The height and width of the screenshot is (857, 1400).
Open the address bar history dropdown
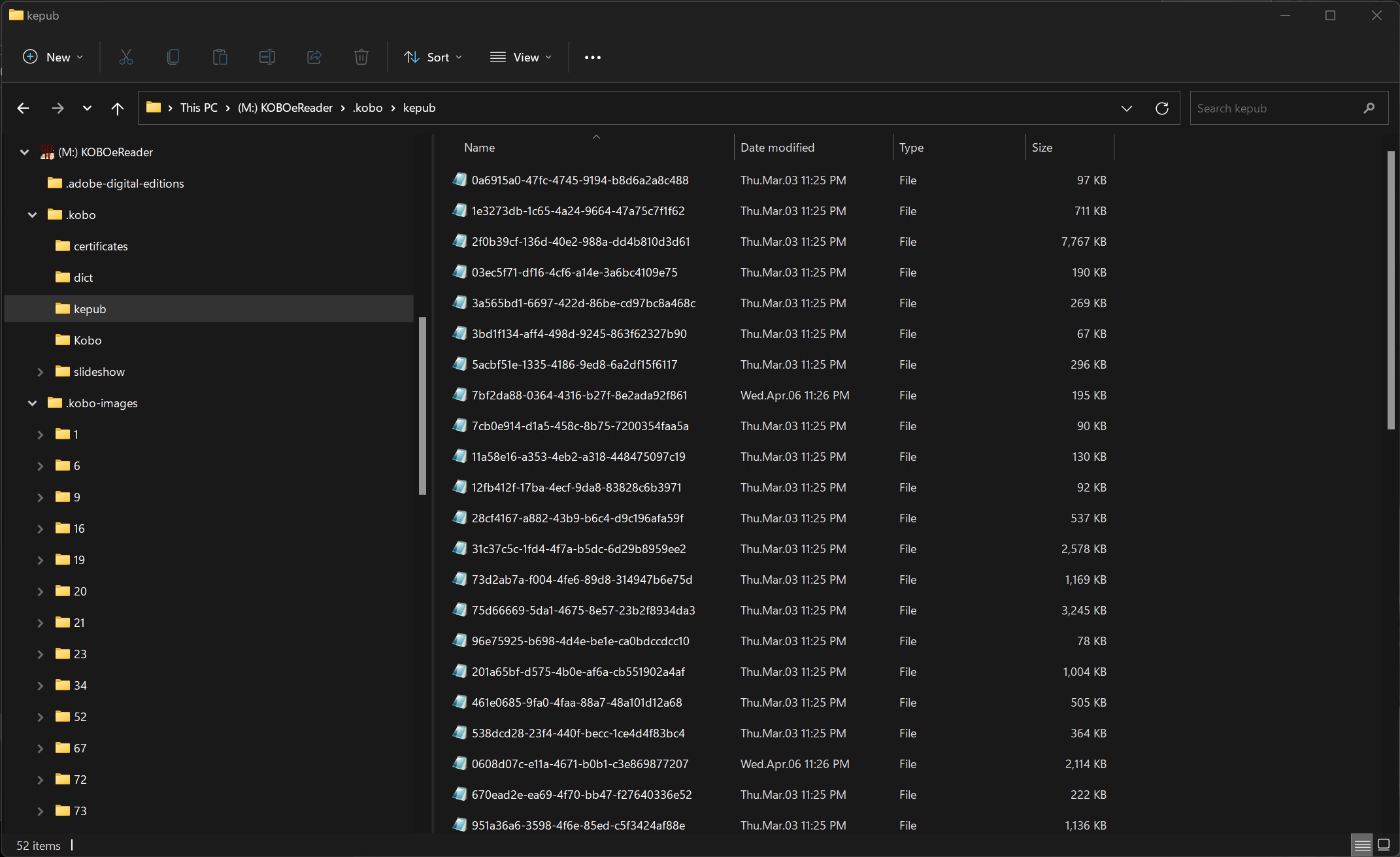1126,109
